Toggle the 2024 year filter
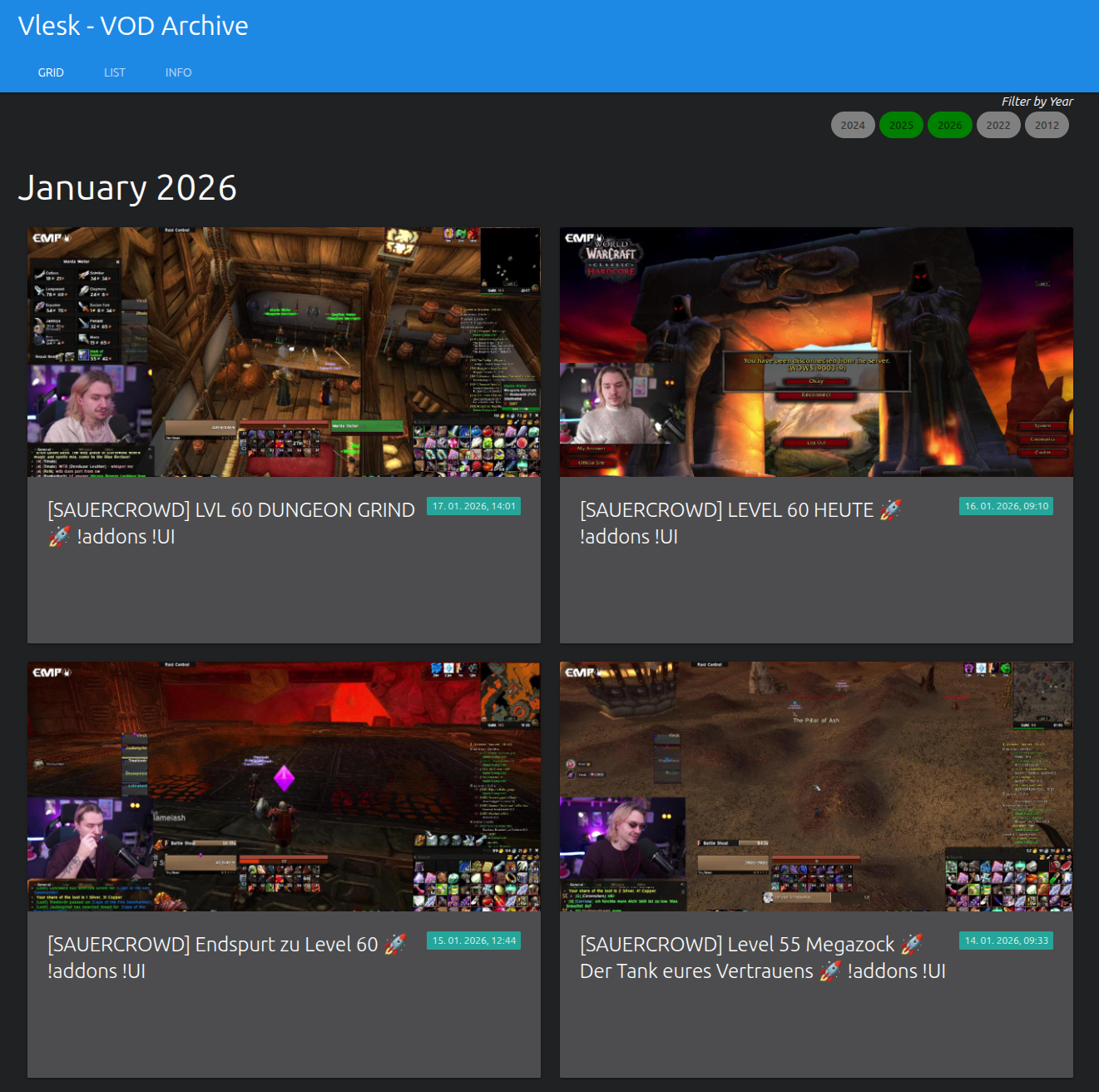Screen dimensions: 1099x1092 pos(853,126)
